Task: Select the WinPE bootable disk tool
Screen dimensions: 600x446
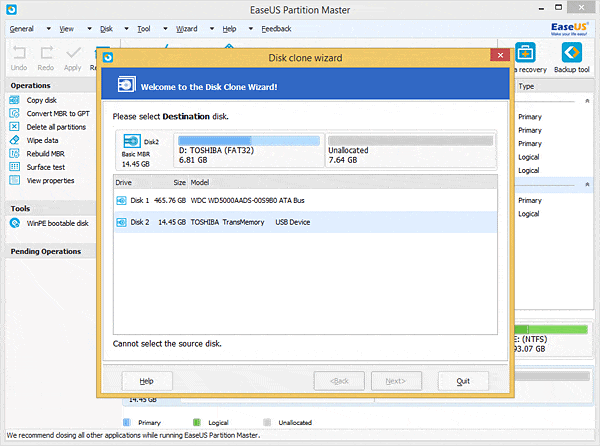Action: click(x=57, y=223)
